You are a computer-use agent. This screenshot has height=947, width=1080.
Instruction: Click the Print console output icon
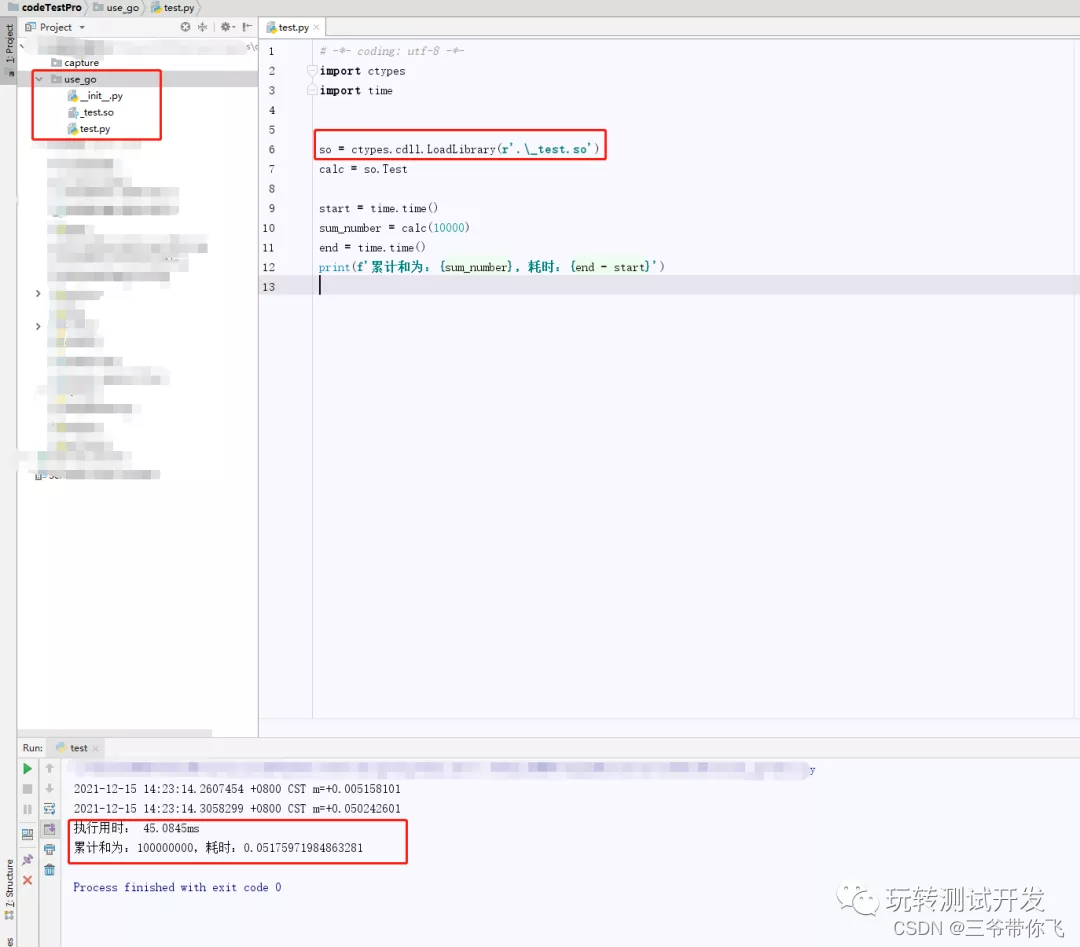pyautogui.click(x=50, y=849)
